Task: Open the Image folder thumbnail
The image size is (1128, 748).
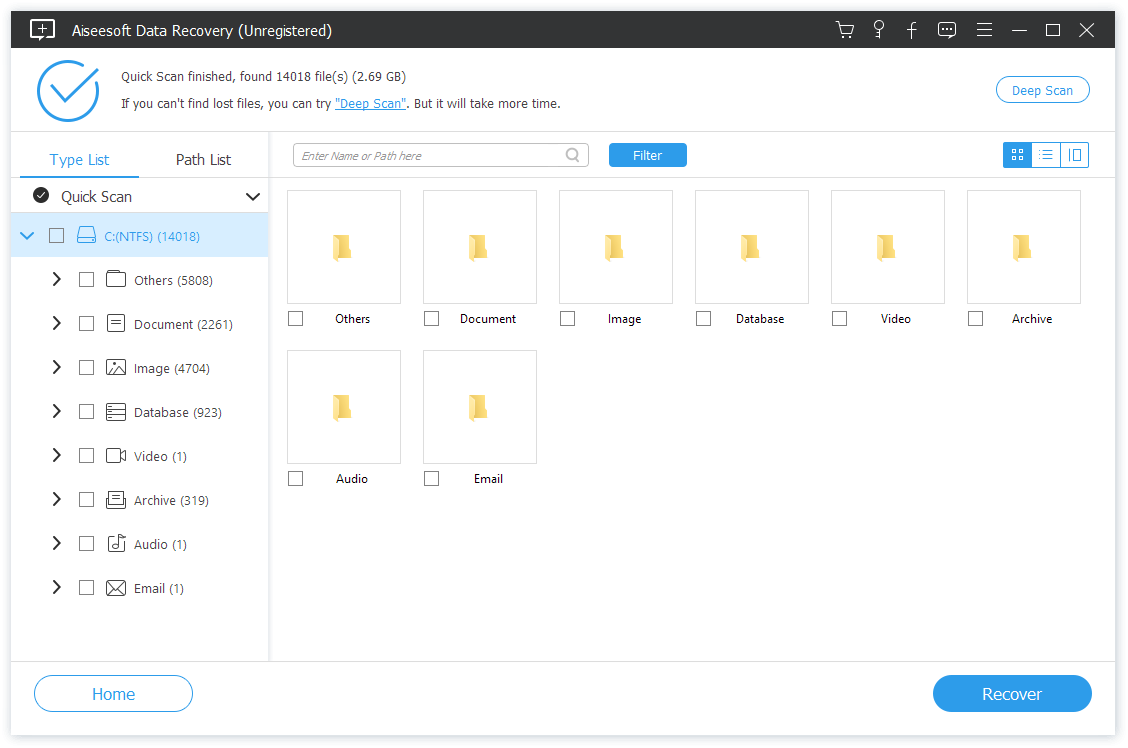Action: 616,247
